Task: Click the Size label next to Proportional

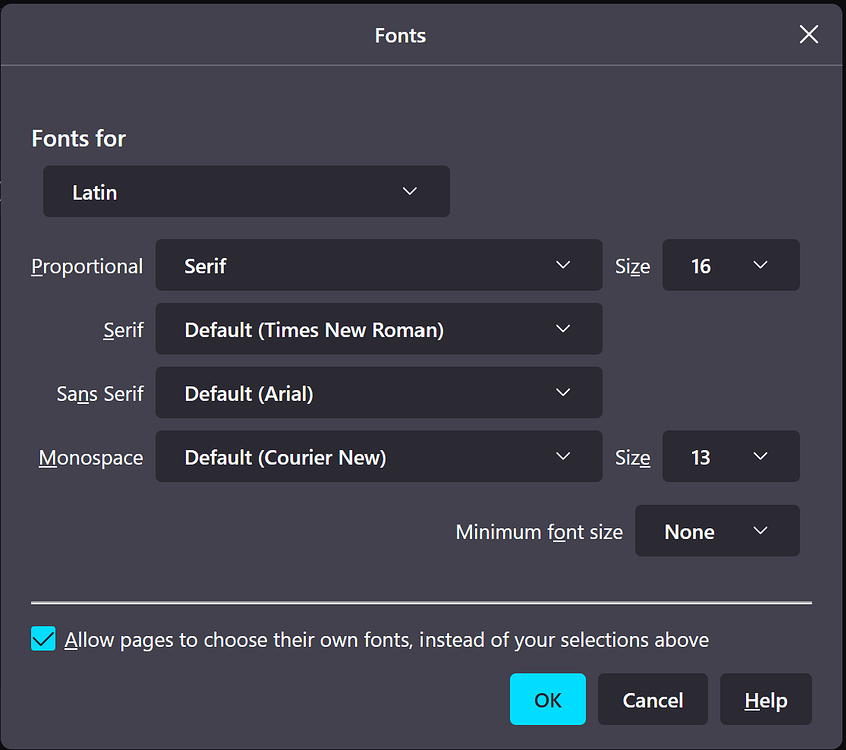Action: coord(632,266)
